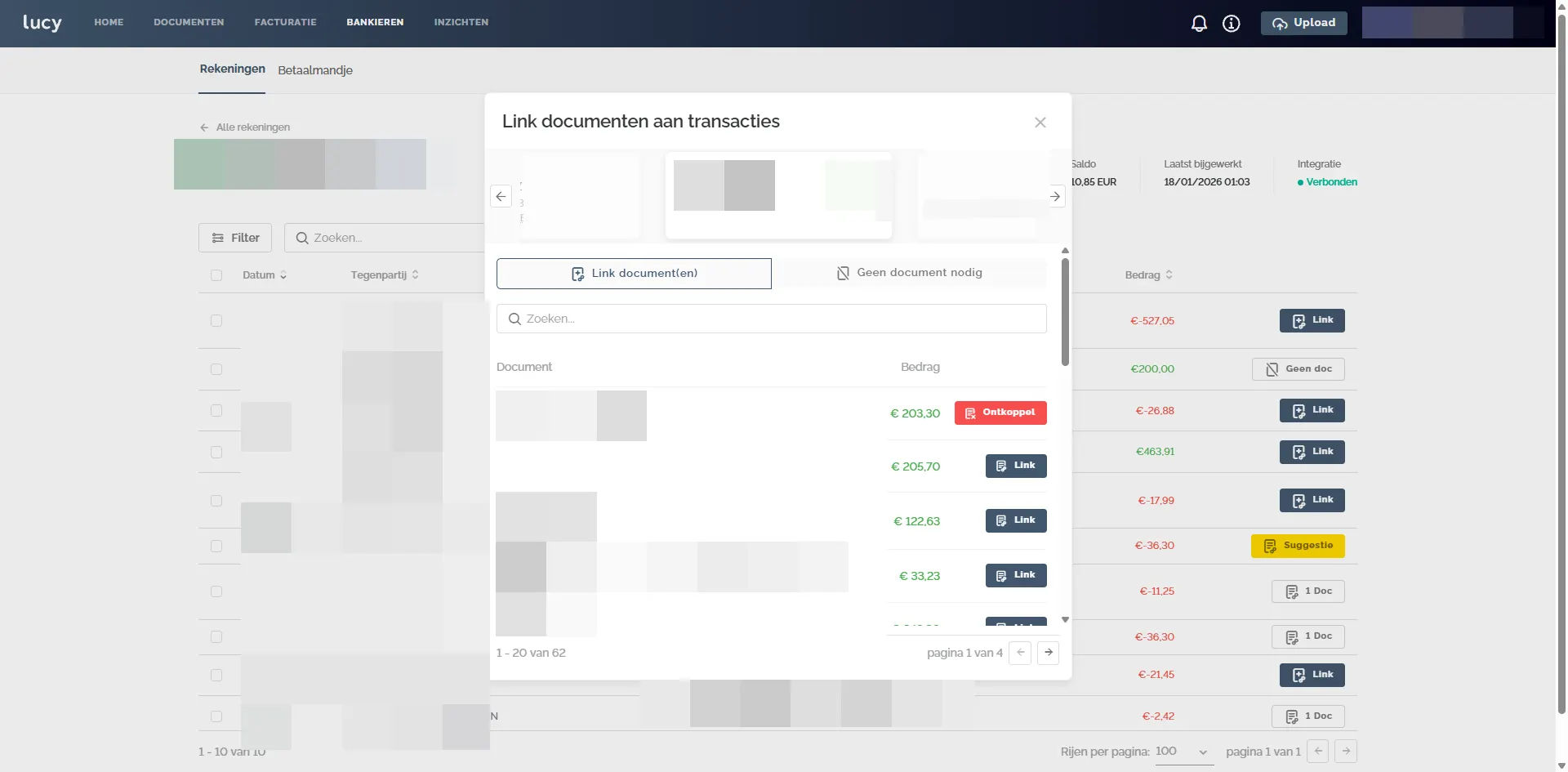Check the €200,00 transaction row checkbox

click(216, 369)
